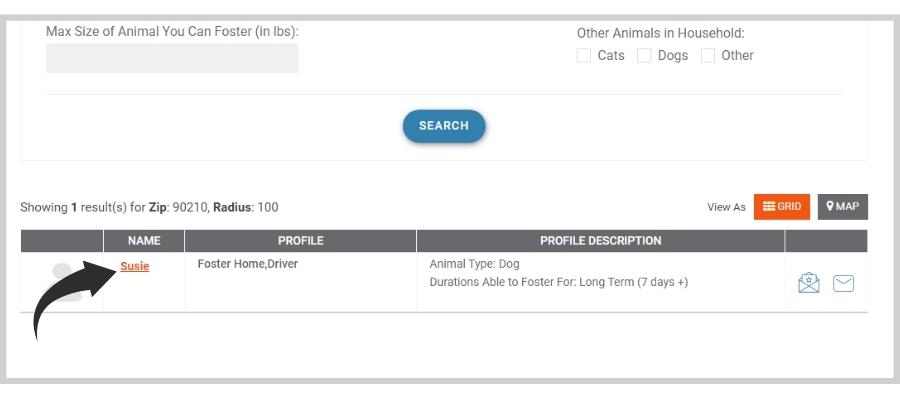Screen dimensions: 900x400
Task: Click the closed envelope message icon
Action: click(843, 283)
